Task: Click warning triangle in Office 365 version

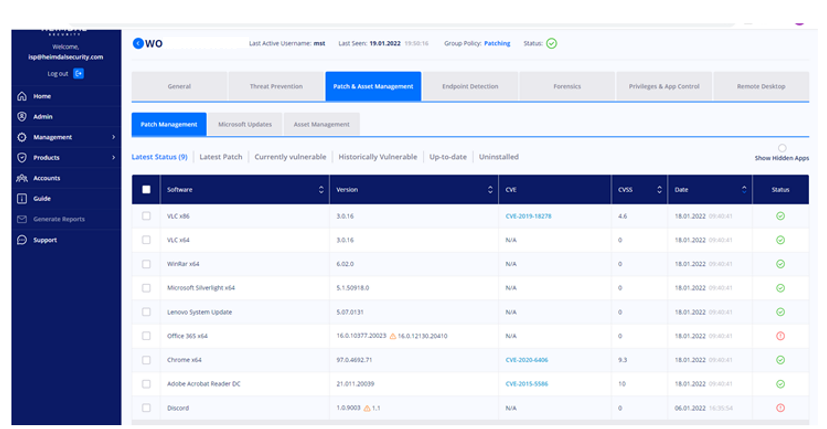Action: 392,336
